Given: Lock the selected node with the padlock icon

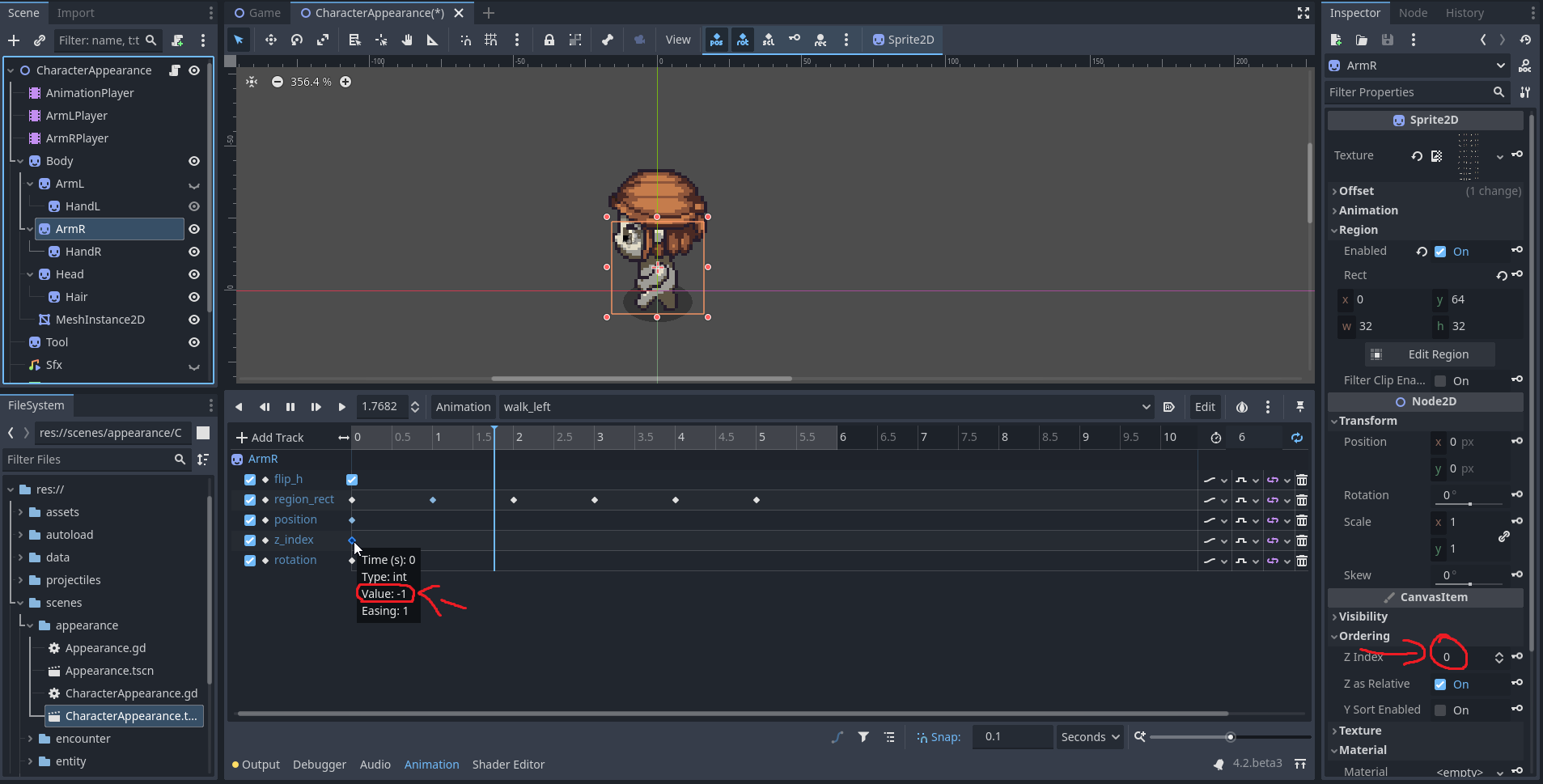Looking at the screenshot, I should pos(549,40).
